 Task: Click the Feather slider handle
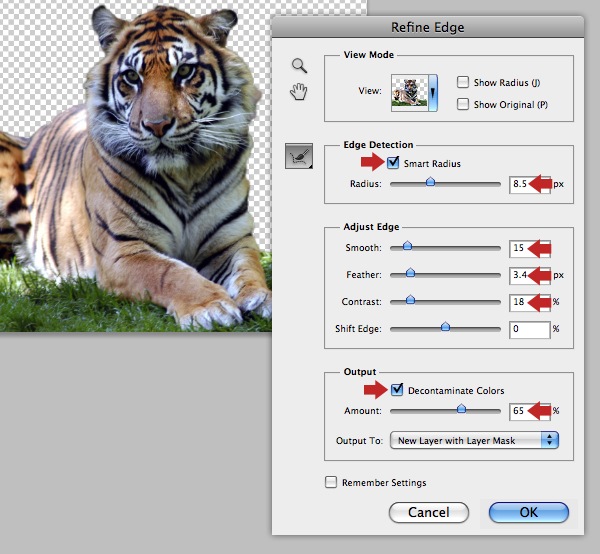(410, 273)
